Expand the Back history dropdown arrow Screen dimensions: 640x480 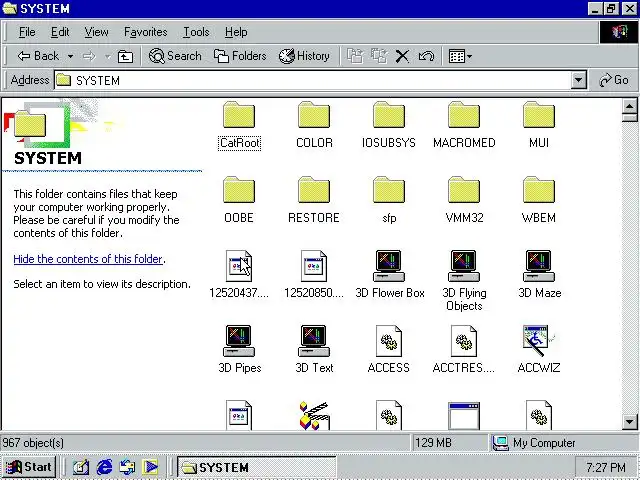pos(71,56)
